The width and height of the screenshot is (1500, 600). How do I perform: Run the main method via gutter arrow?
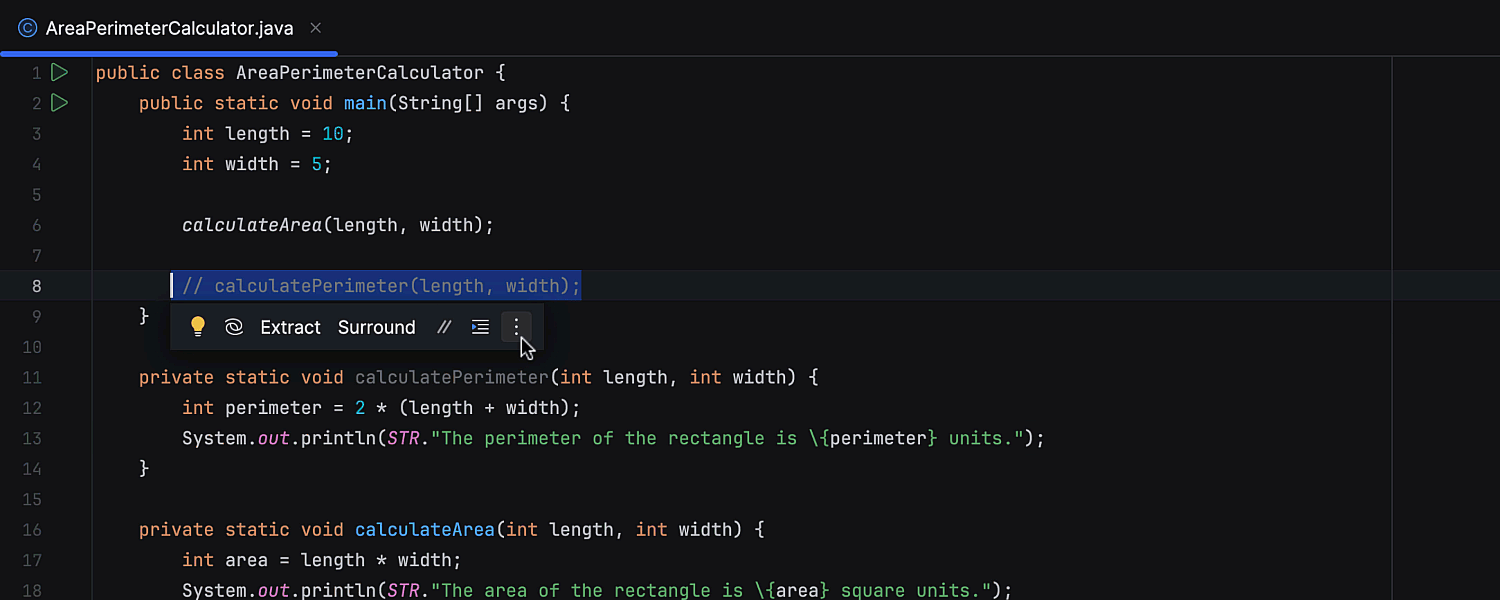(x=59, y=102)
